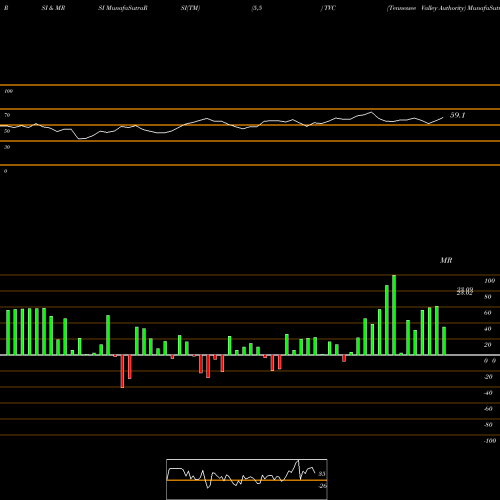
Task: Click the MR axis label -100
Action: coord(490,441)
